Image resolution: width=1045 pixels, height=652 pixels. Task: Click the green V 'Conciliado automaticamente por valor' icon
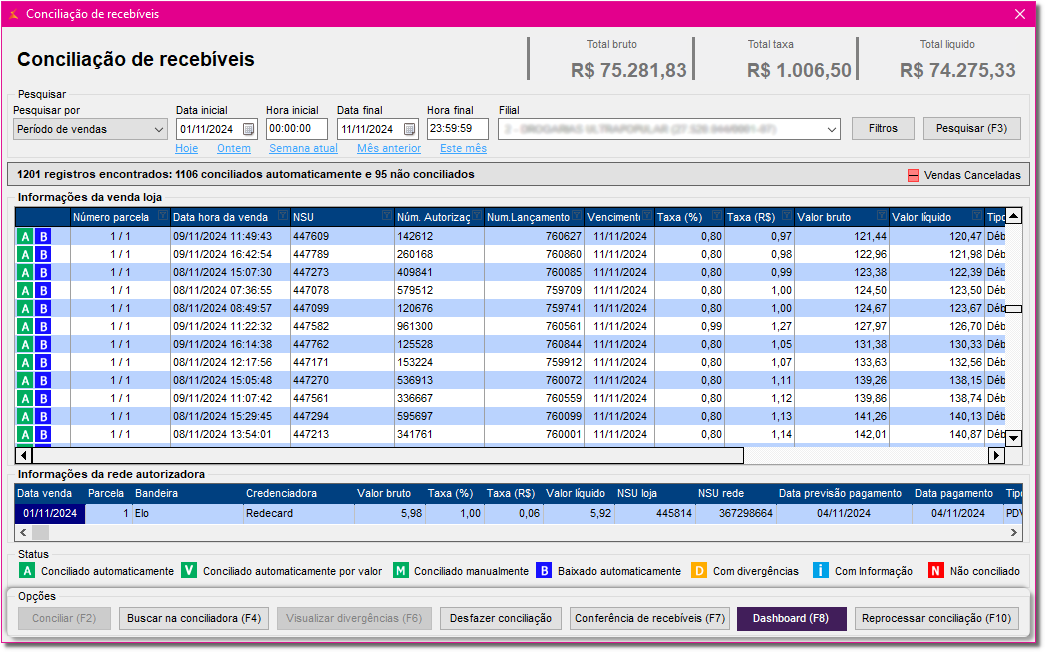(189, 571)
